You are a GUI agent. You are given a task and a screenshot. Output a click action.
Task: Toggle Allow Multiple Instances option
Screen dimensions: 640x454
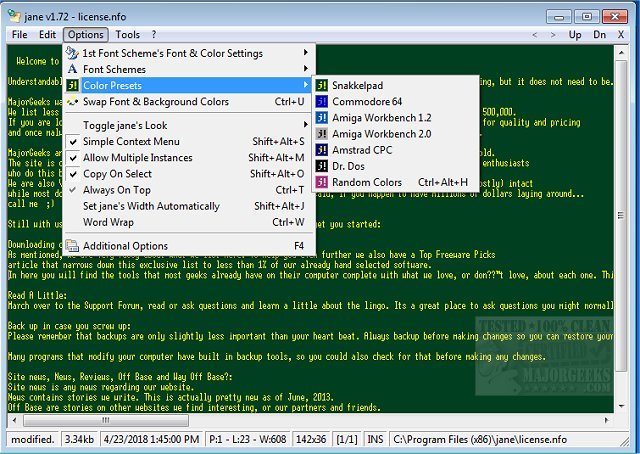(x=189, y=158)
